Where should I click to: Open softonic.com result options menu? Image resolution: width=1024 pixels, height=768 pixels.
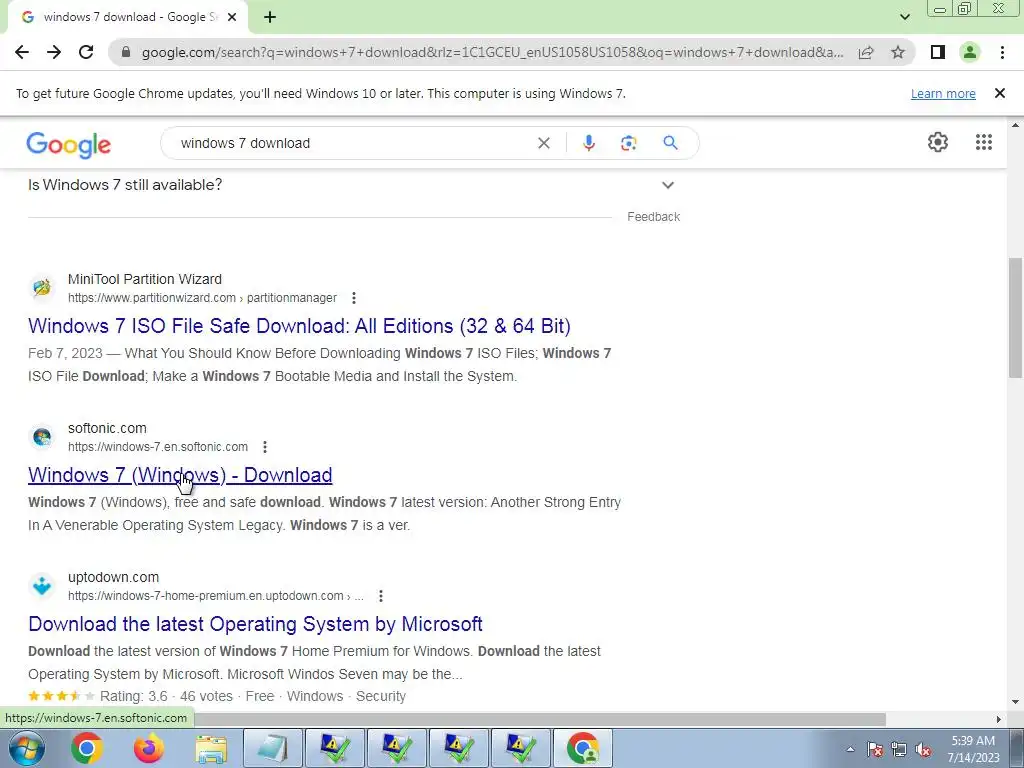coord(264,447)
